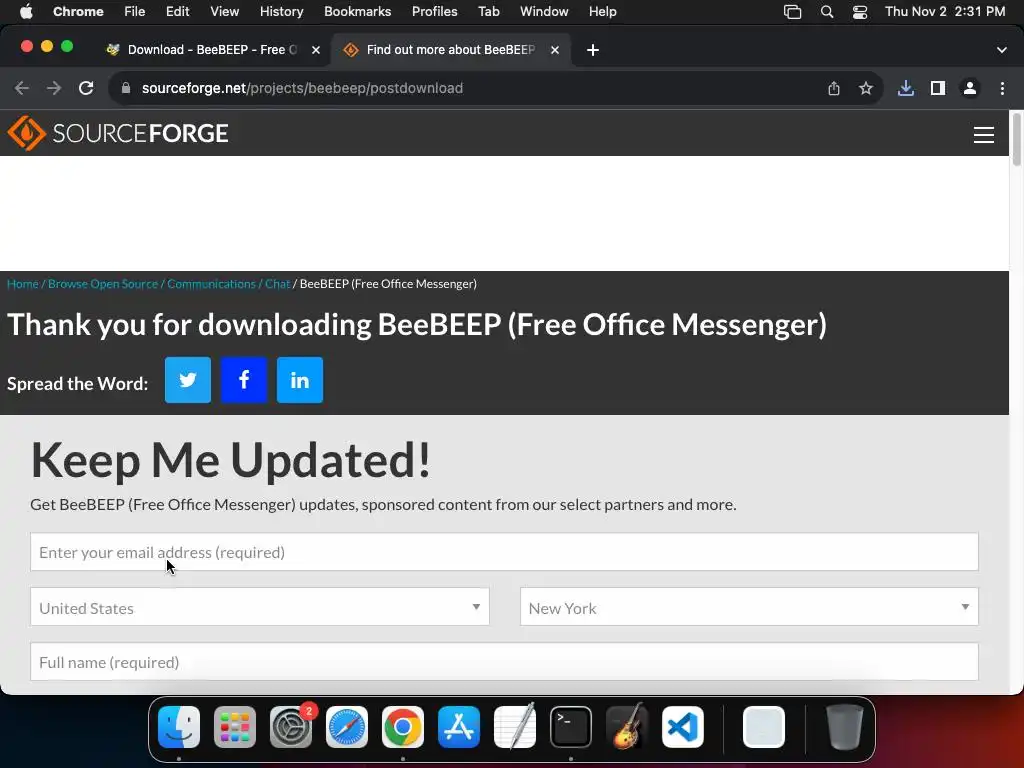Go back to the previous page
Image resolution: width=1024 pixels, height=768 pixels.
click(x=22, y=88)
